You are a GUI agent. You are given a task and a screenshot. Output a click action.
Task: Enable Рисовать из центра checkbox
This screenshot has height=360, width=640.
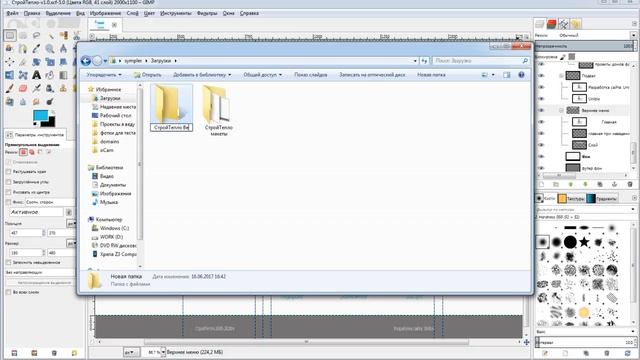(x=8, y=192)
